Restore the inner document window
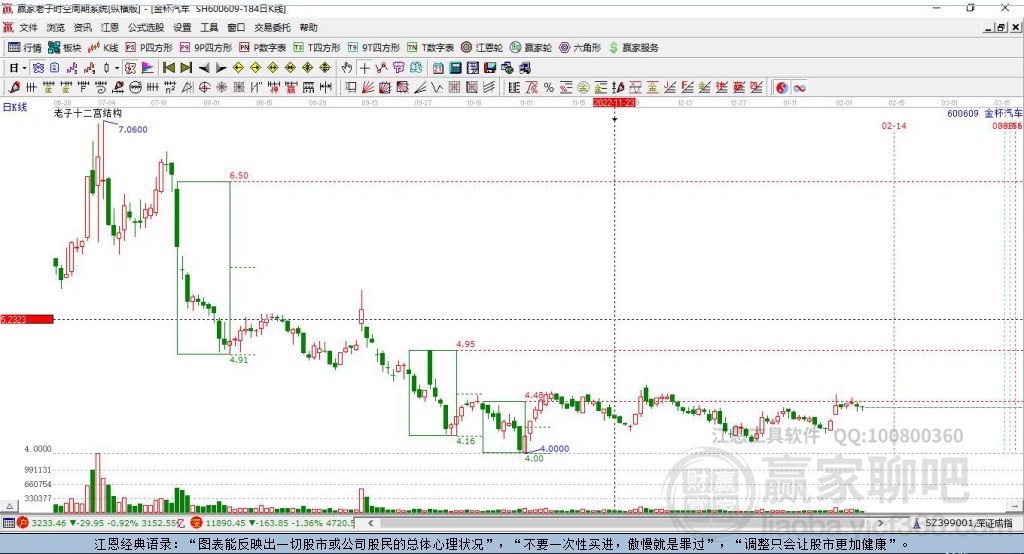 [x=1001, y=27]
